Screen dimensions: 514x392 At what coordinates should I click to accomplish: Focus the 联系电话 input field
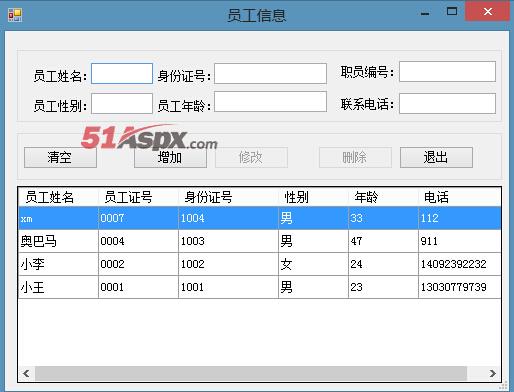(x=447, y=103)
